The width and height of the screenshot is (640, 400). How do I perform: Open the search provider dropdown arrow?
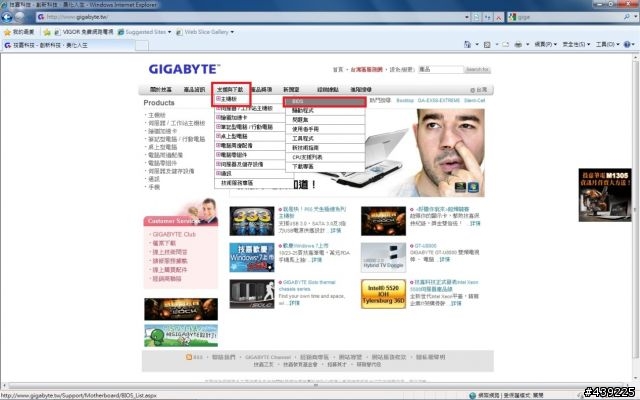pos(636,17)
